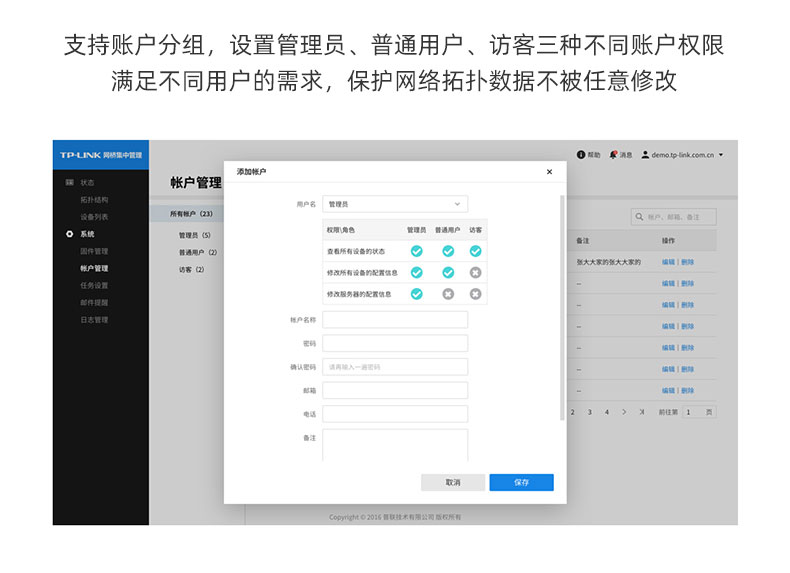Screen dimensions: 790x573
Task: Focus the 帐户名称 input field
Action: point(395,320)
